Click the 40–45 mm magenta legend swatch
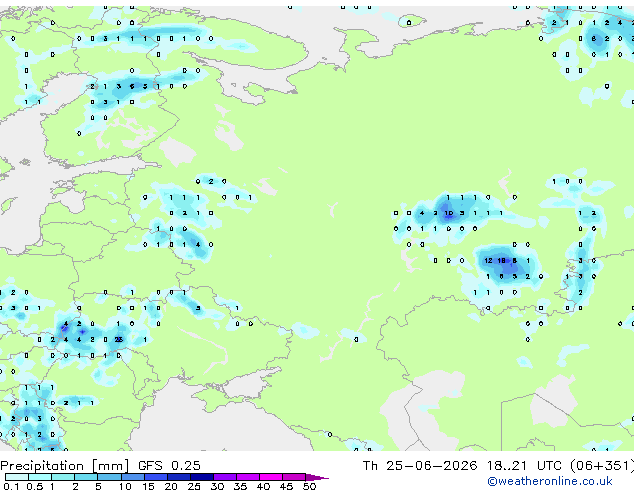Screen dimensions: 634x490 pos(271,477)
